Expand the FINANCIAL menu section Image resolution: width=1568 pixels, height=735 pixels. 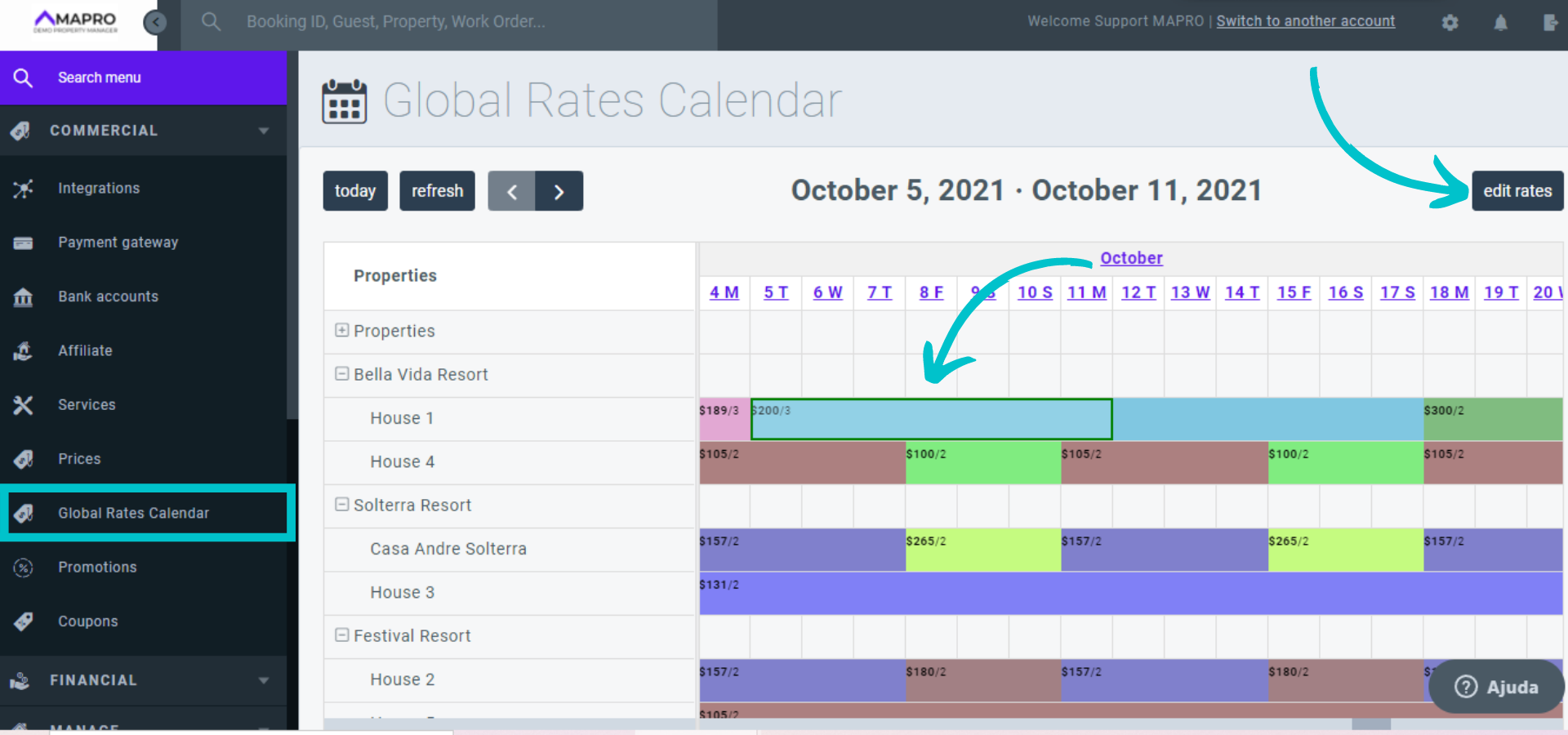[263, 680]
